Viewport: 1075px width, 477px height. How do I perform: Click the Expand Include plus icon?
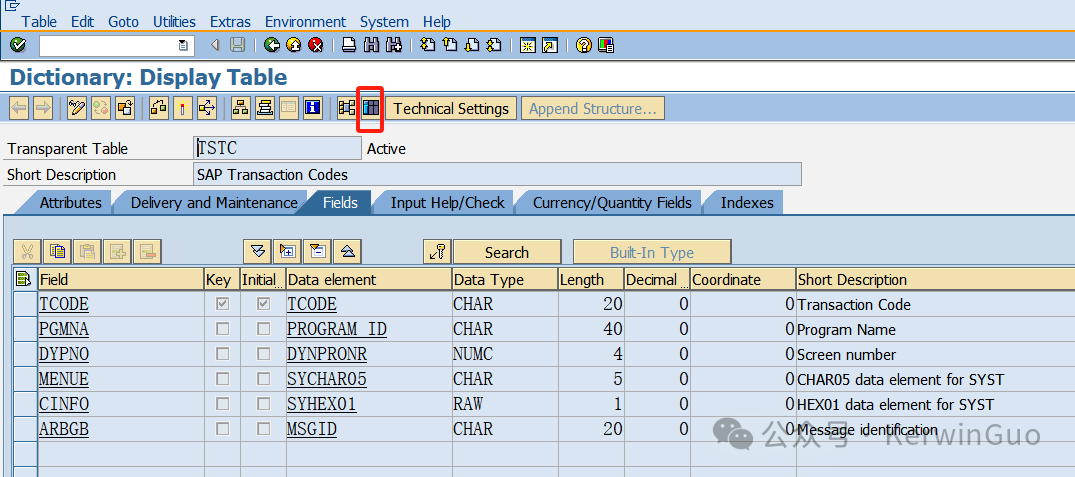pos(287,252)
